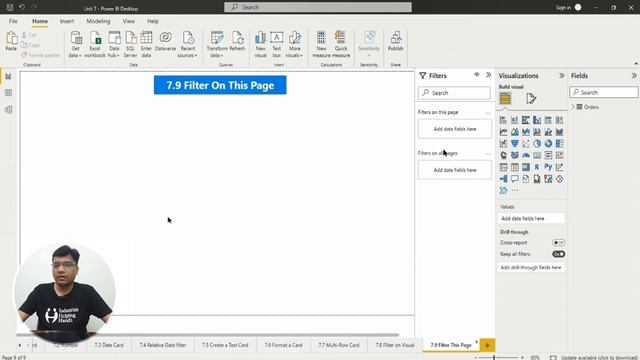Viewport: 640px width, 360px height.
Task: Toggle the Cross-report drill through switch
Action: click(x=558, y=242)
